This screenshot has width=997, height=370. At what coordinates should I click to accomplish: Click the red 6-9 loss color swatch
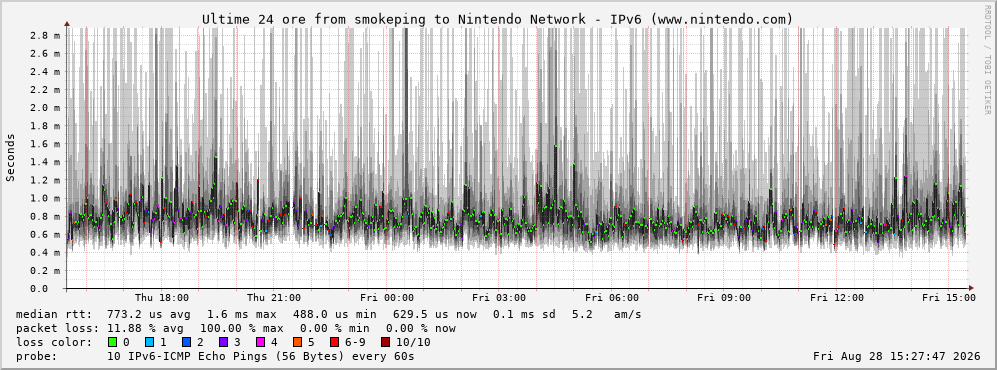[334, 342]
